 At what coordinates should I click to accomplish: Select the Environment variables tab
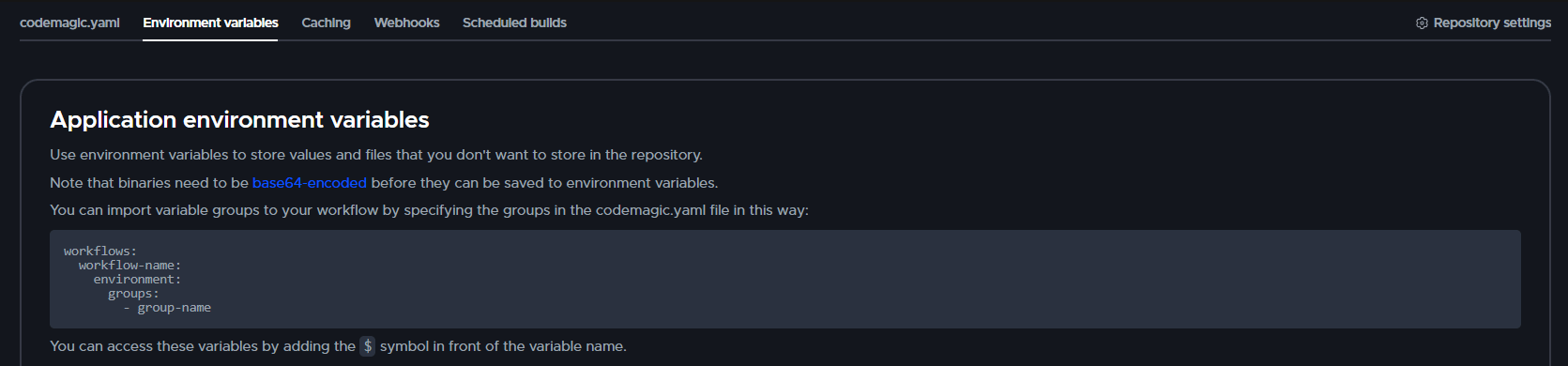pyautogui.click(x=210, y=23)
